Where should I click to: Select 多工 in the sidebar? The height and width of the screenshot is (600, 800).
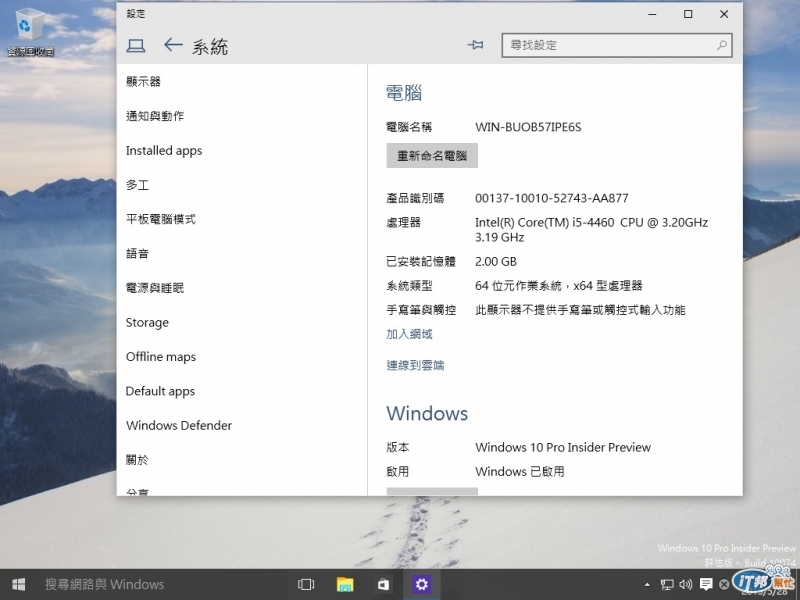[x=138, y=185]
